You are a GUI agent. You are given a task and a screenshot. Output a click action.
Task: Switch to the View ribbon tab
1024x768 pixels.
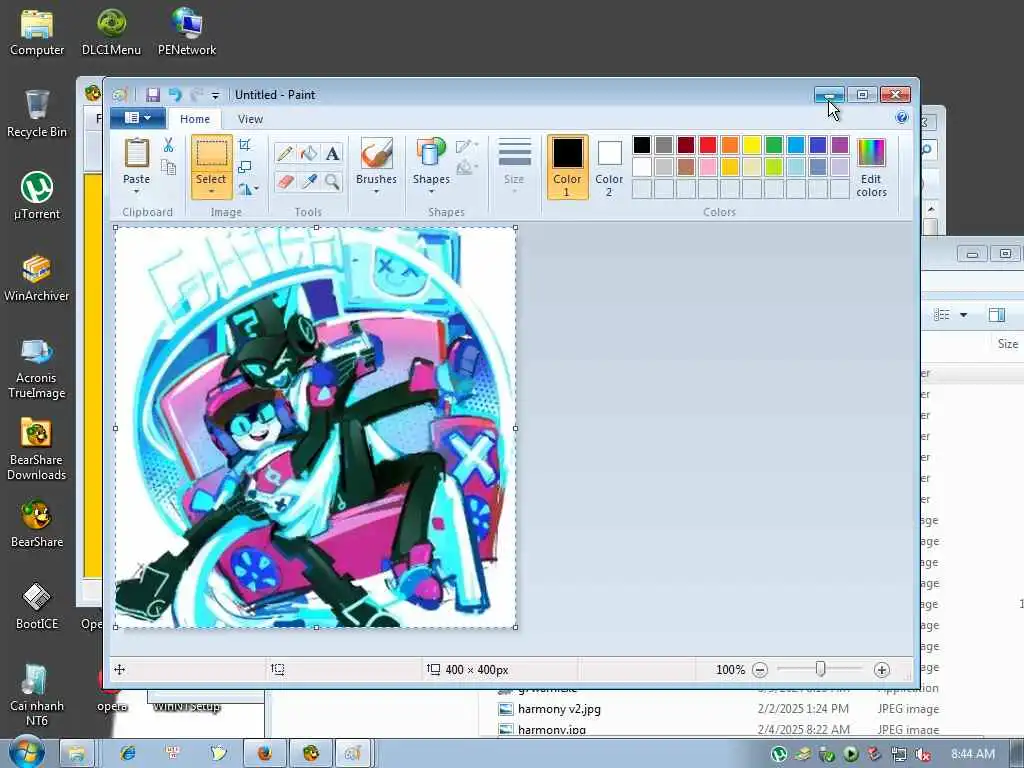250,119
